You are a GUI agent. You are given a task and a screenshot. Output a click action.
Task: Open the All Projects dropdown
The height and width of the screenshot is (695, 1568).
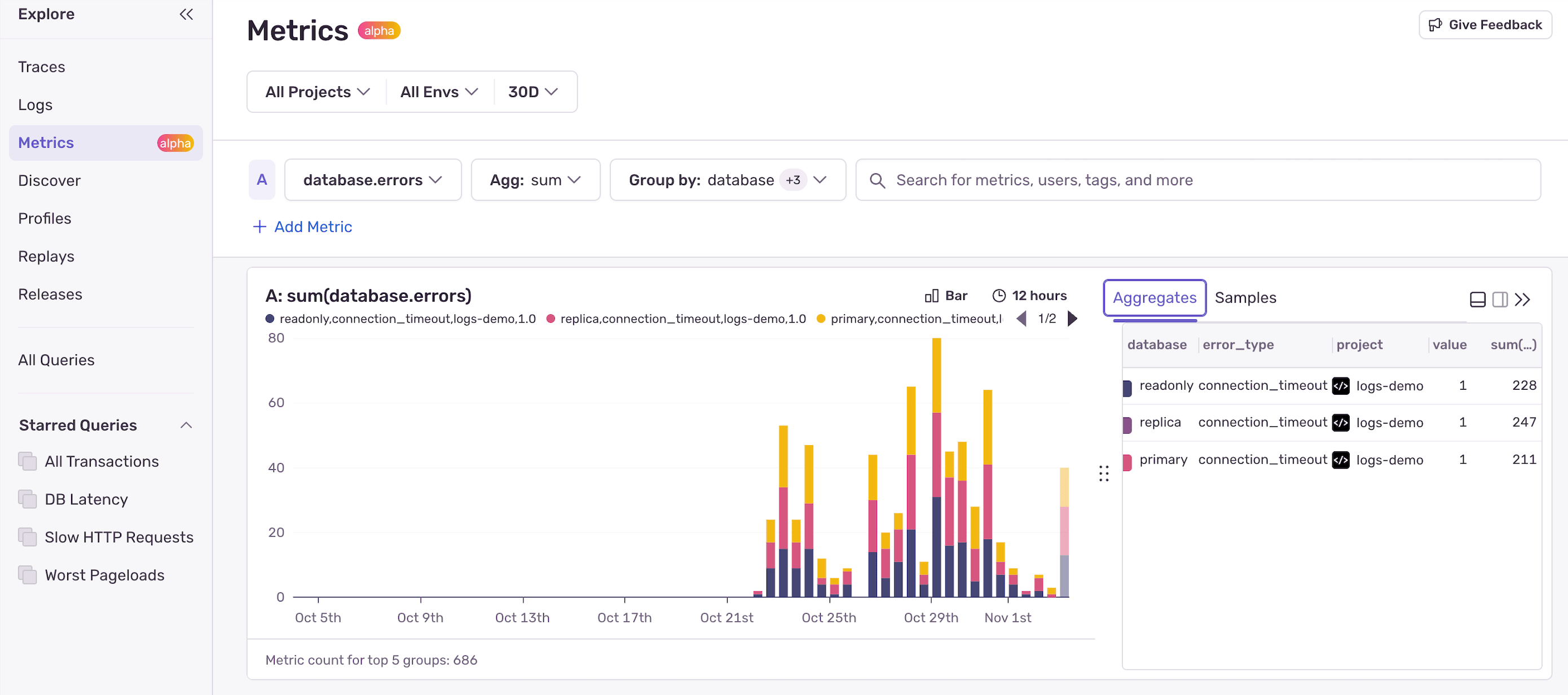point(315,92)
